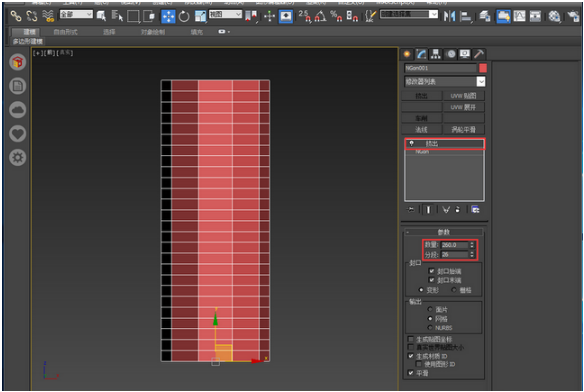584x392 pixels.
Task: Enable 生成贴图坐标 checkbox
Action: pyautogui.click(x=411, y=339)
